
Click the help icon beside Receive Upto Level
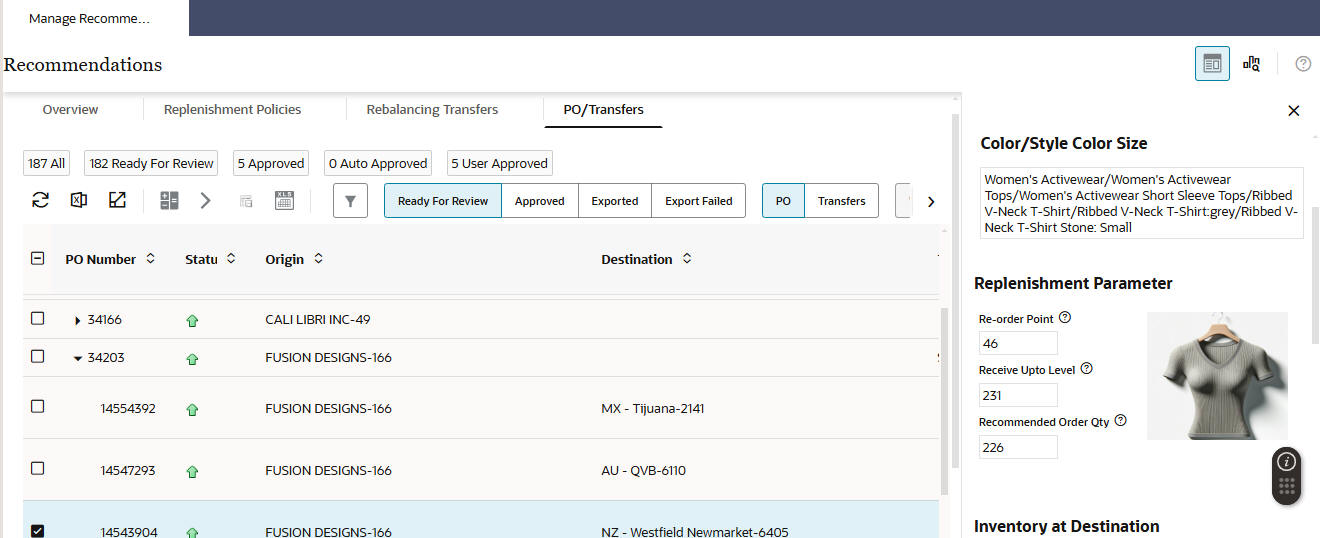pyautogui.click(x=1086, y=369)
